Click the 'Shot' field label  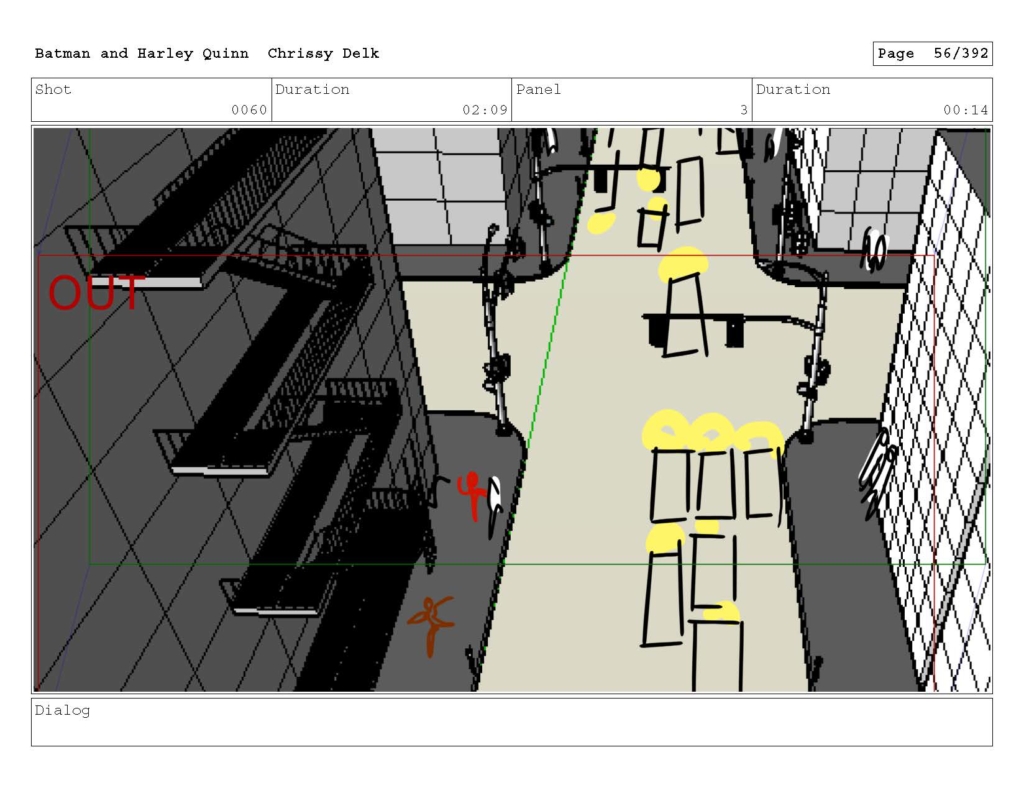(x=53, y=89)
